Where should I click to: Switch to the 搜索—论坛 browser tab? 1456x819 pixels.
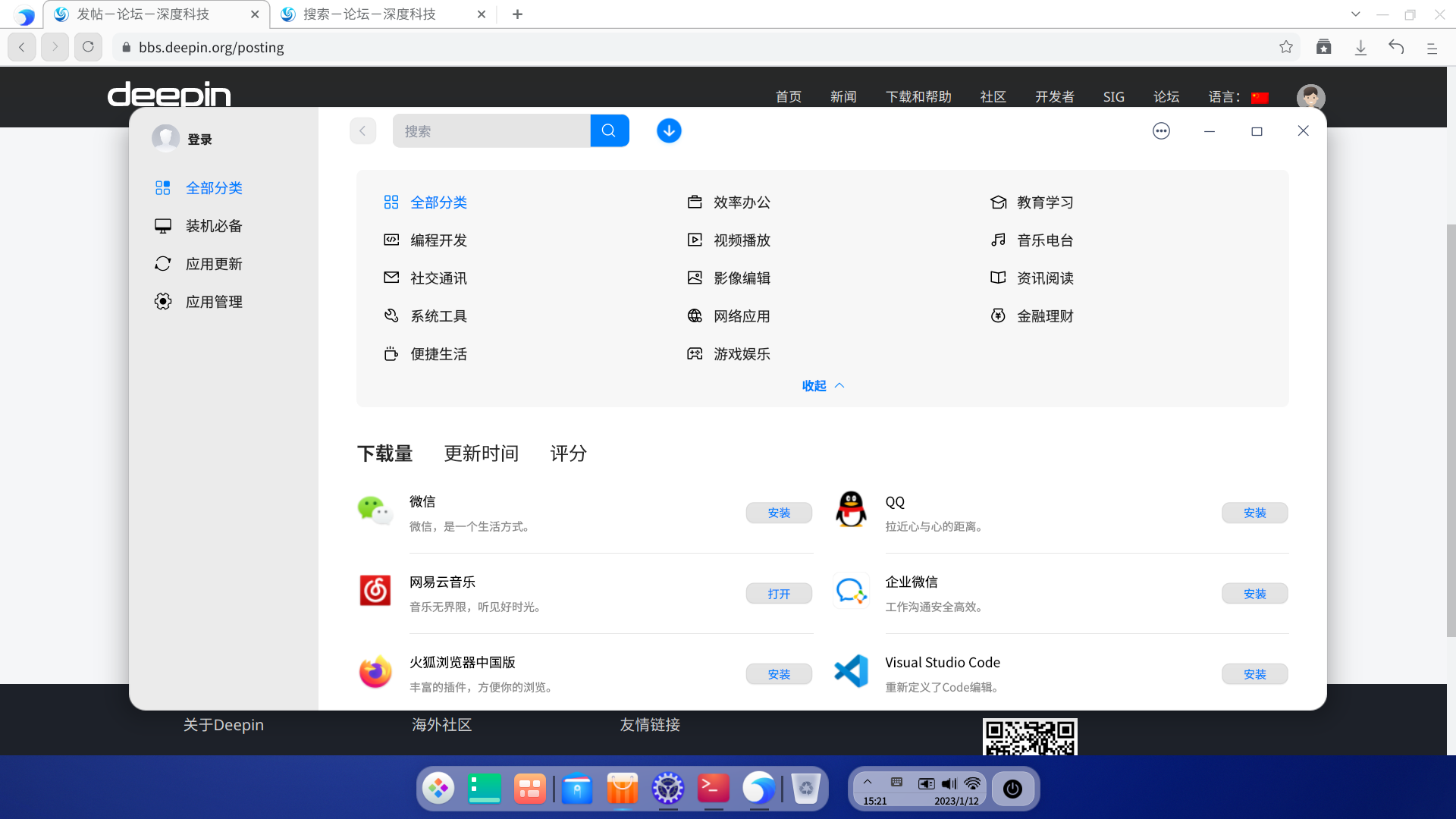click(x=369, y=14)
